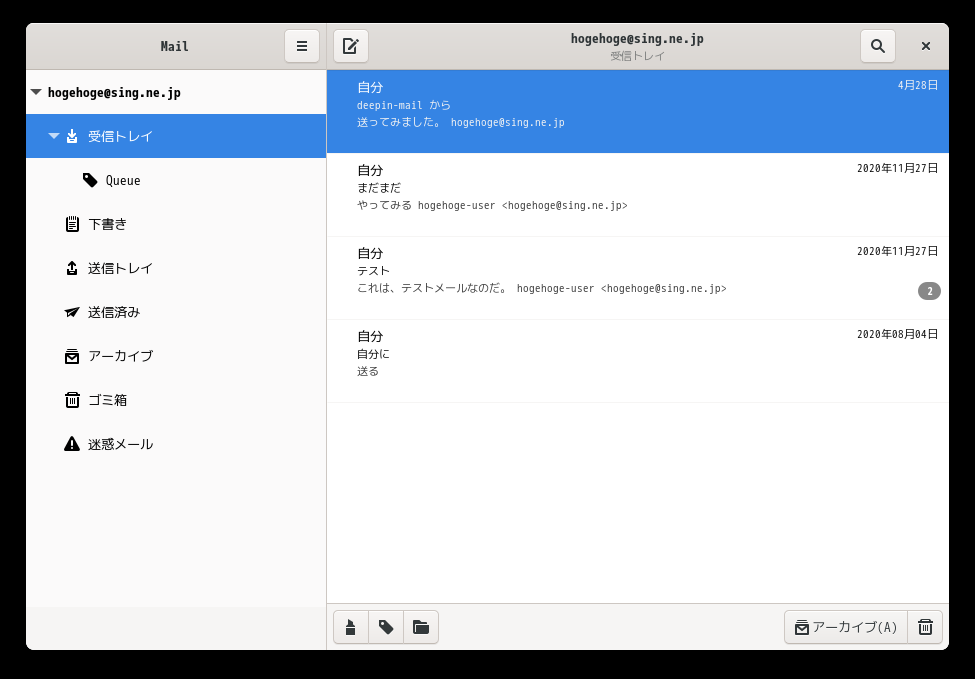The height and width of the screenshot is (679, 975).
Task: Click the 2020年08月04日 date
Action: tap(897, 334)
